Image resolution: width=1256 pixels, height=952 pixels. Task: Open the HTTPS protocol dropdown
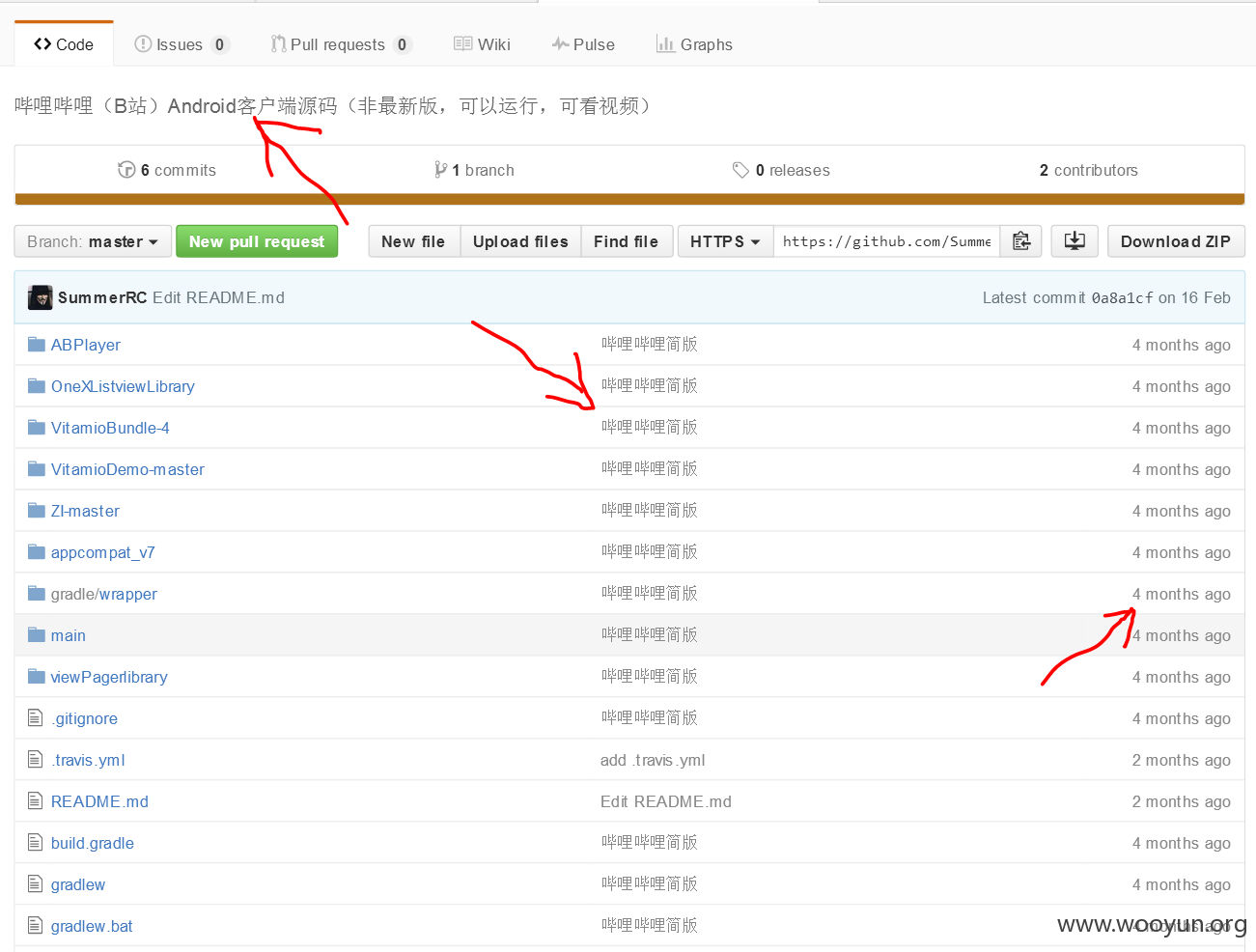726,241
